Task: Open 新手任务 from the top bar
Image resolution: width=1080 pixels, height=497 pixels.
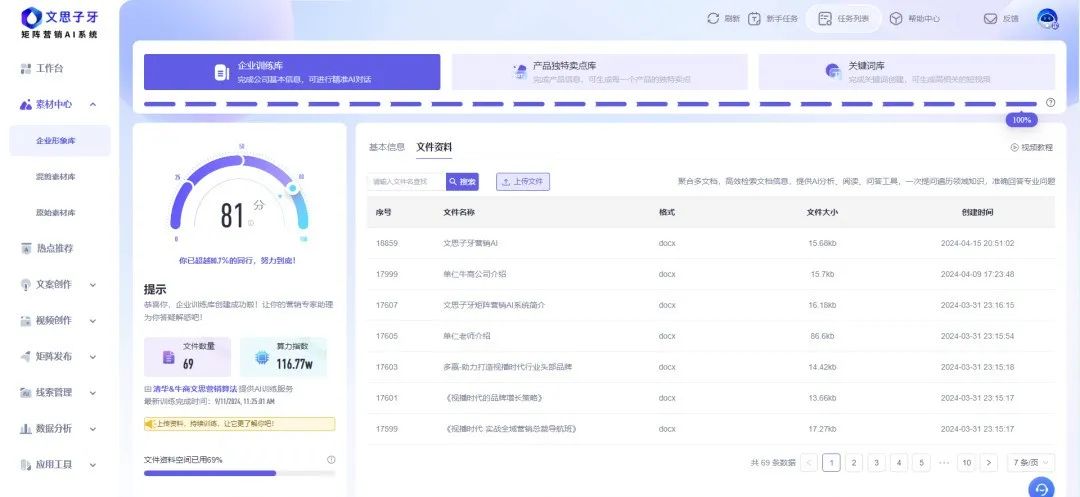Action: click(x=773, y=19)
